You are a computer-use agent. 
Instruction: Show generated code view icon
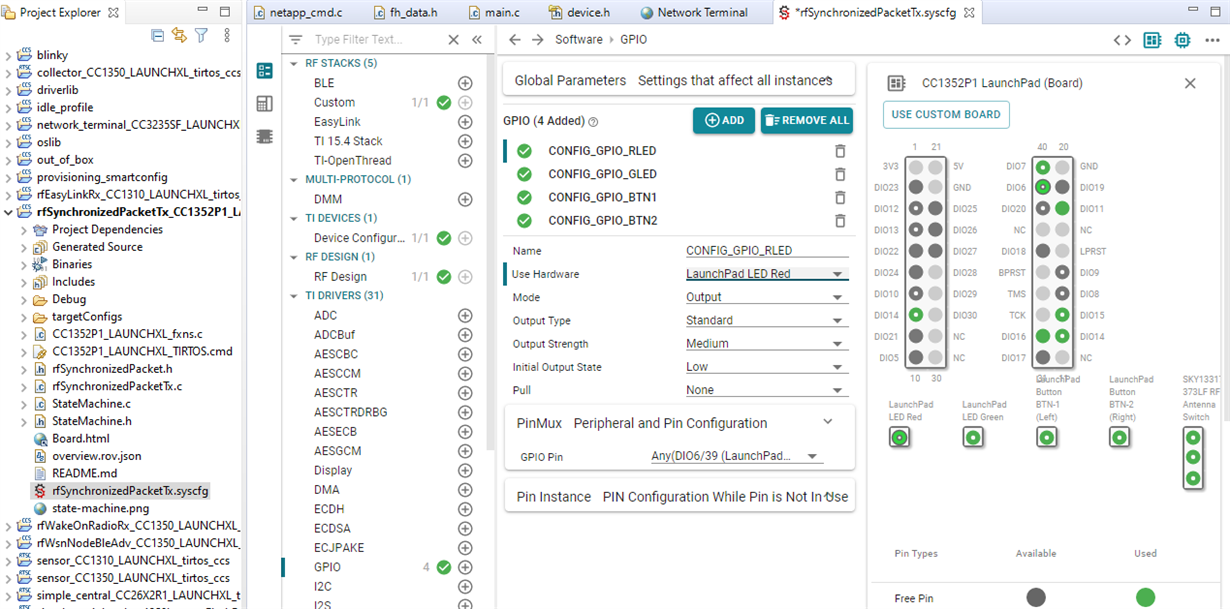[x=1122, y=40]
